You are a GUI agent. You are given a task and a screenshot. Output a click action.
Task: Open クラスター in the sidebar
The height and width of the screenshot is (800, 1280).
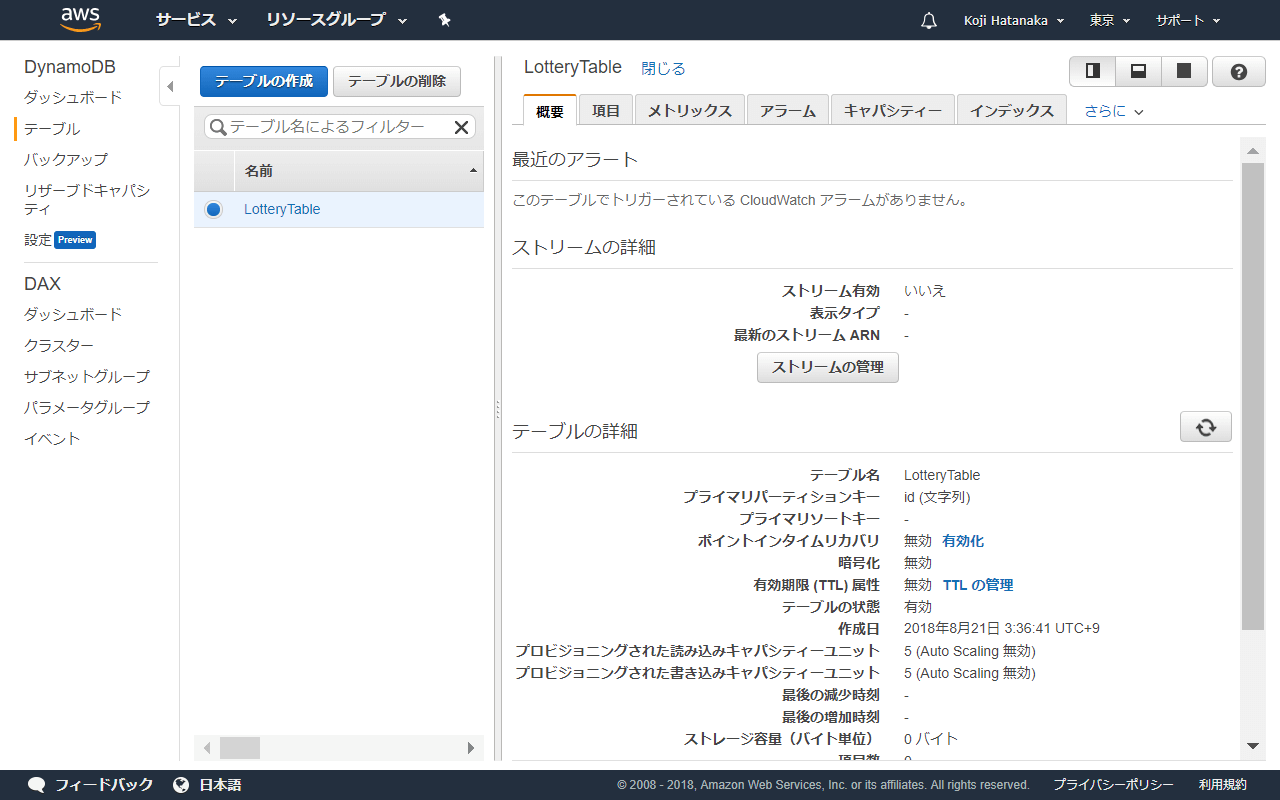59,345
